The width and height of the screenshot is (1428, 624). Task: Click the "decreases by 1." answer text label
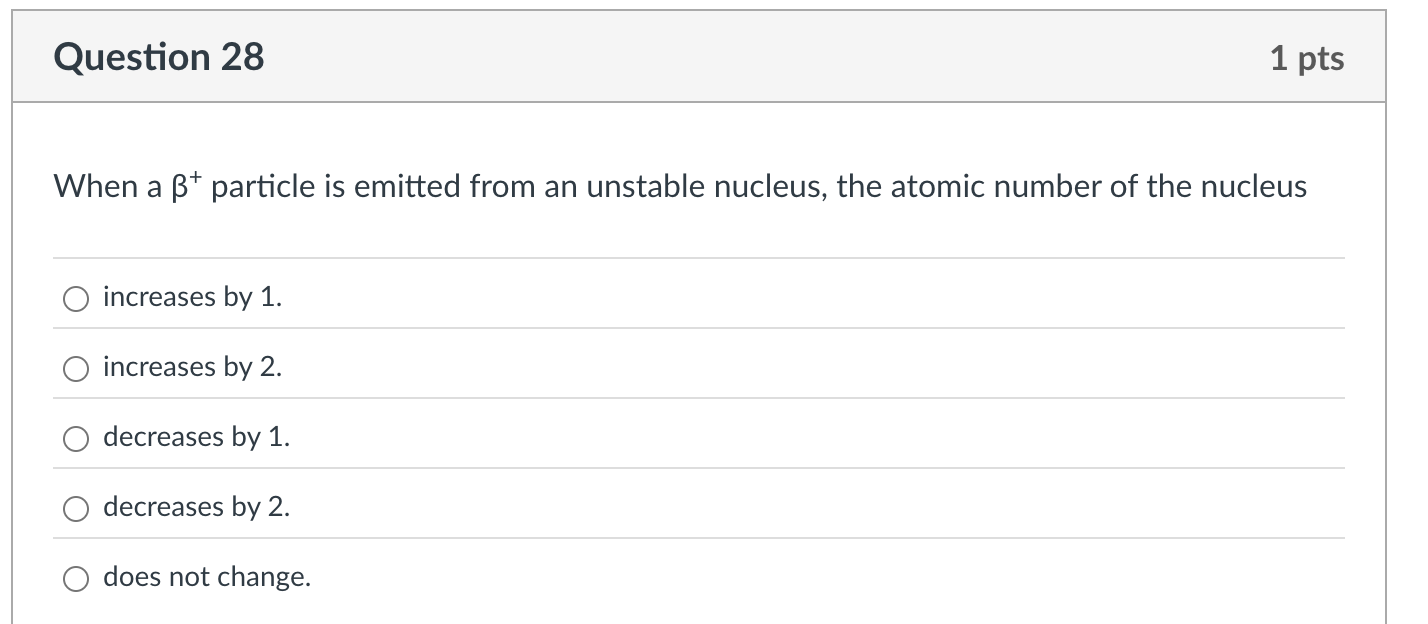click(196, 437)
